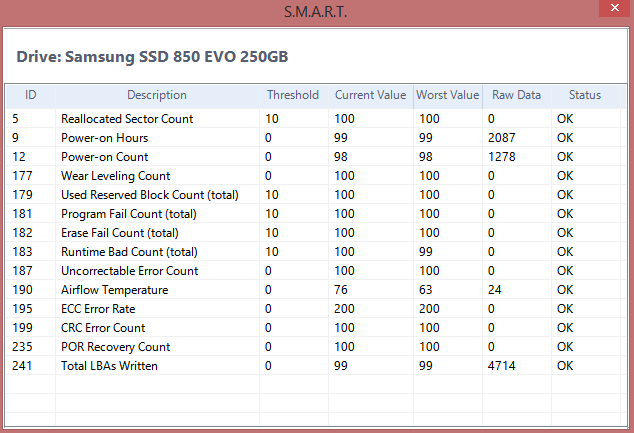
Task: Click Runtime Bad Count worst value 99
Action: click(426, 252)
